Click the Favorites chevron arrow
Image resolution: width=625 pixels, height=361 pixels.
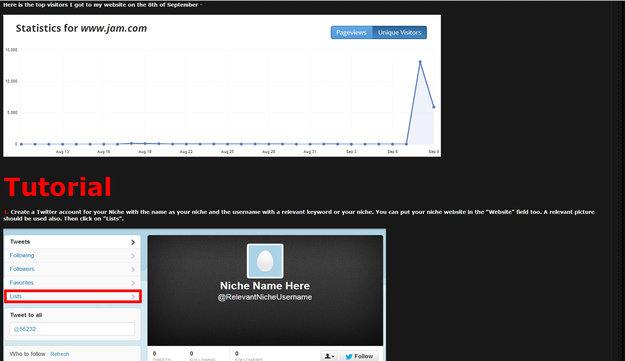133,283
